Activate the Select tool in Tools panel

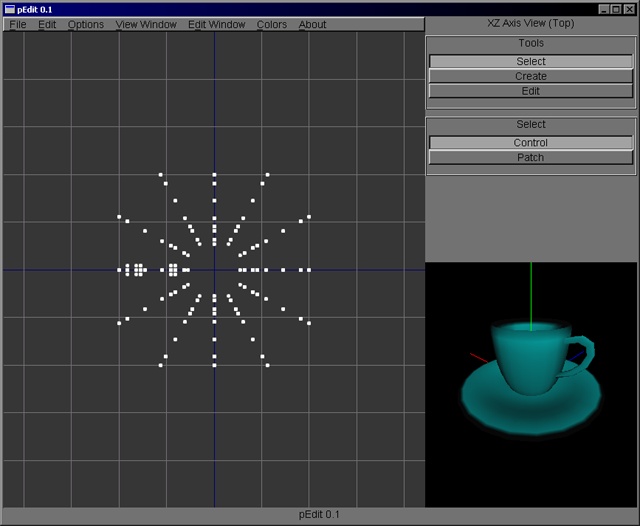pyautogui.click(x=531, y=61)
